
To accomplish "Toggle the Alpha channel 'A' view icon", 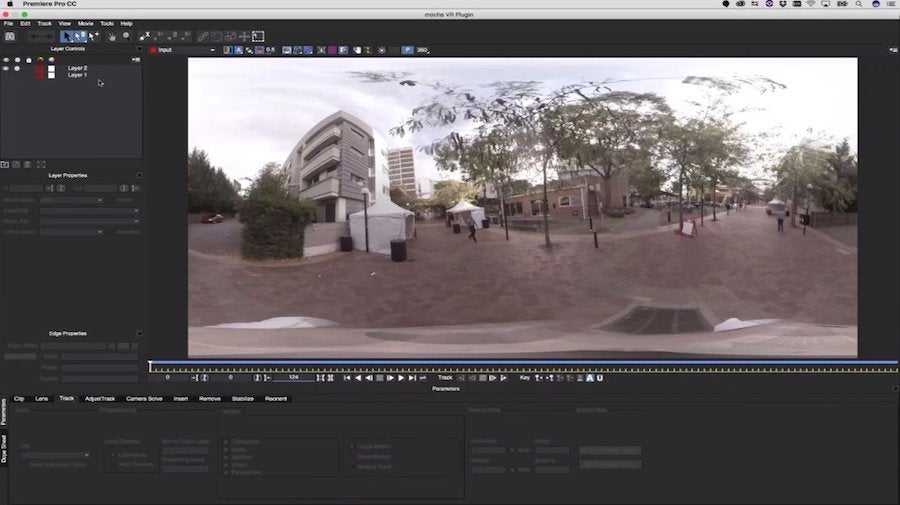I will pos(239,50).
